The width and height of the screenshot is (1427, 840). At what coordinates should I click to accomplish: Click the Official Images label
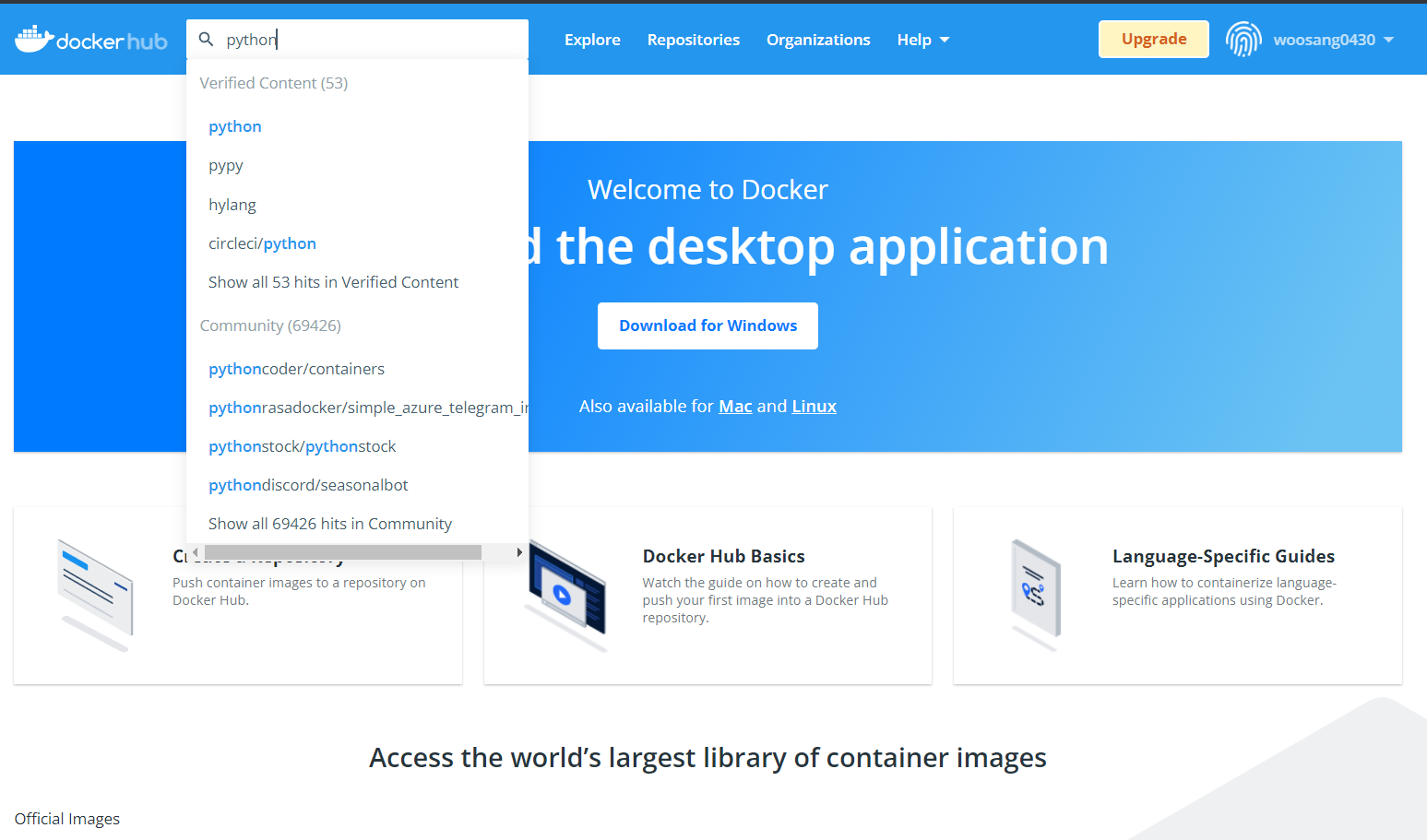pyautogui.click(x=67, y=819)
